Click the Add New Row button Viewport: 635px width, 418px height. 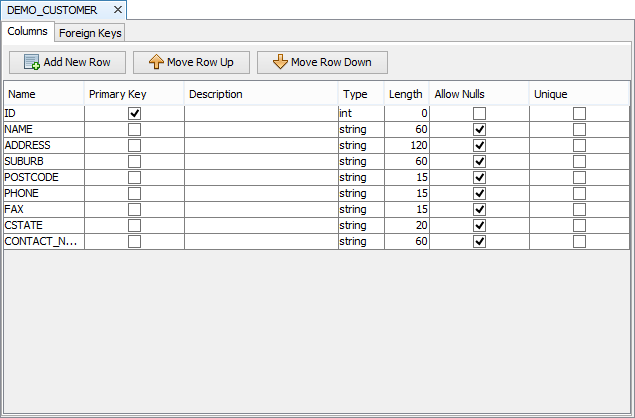click(67, 62)
